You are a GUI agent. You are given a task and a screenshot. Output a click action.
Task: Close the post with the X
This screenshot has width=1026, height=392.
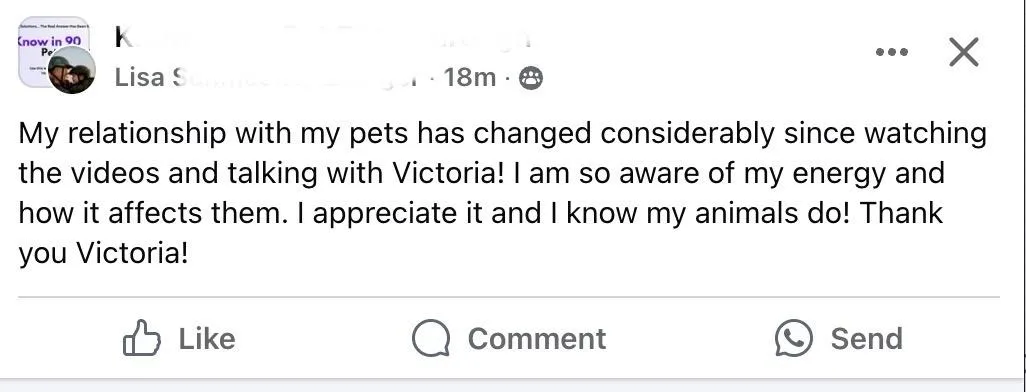(964, 52)
